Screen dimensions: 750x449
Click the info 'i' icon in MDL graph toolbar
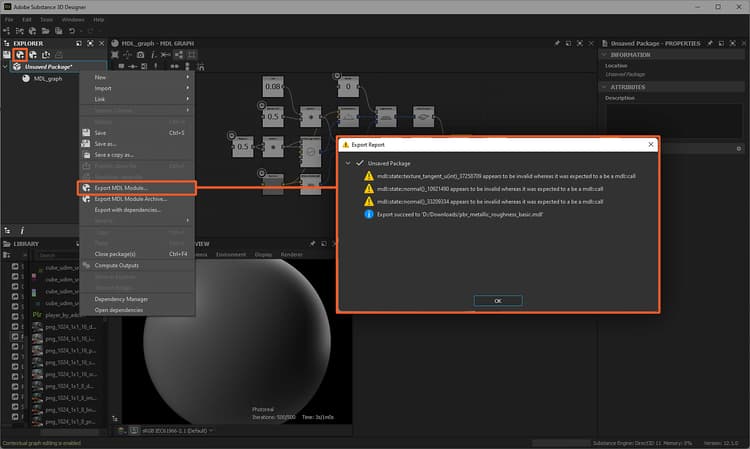(153, 55)
